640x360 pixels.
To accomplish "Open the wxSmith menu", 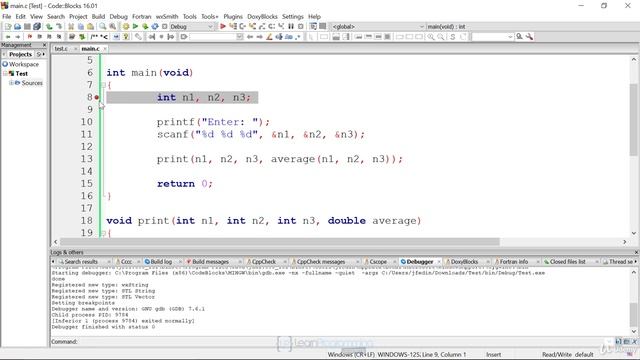I will click(167, 16).
